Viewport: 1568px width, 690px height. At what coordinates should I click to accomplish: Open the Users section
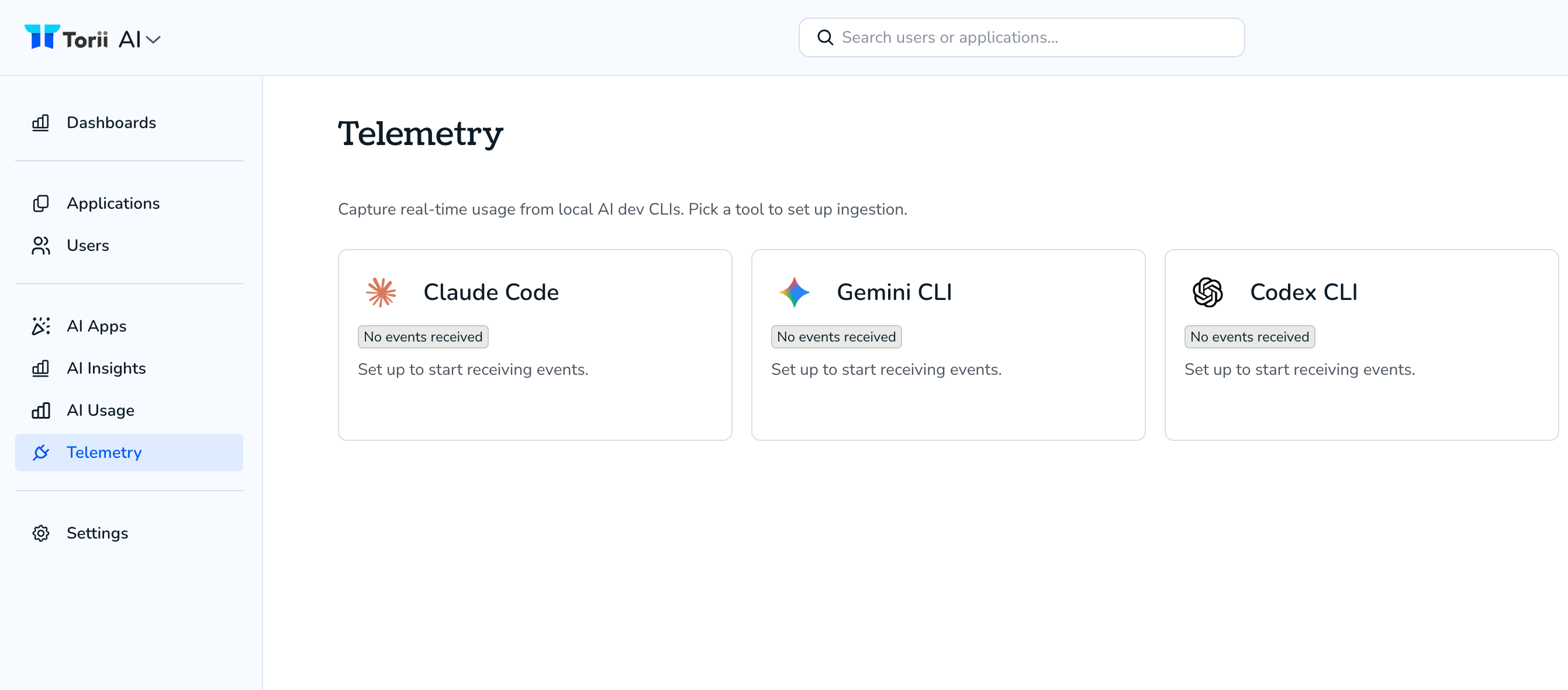coord(129,246)
